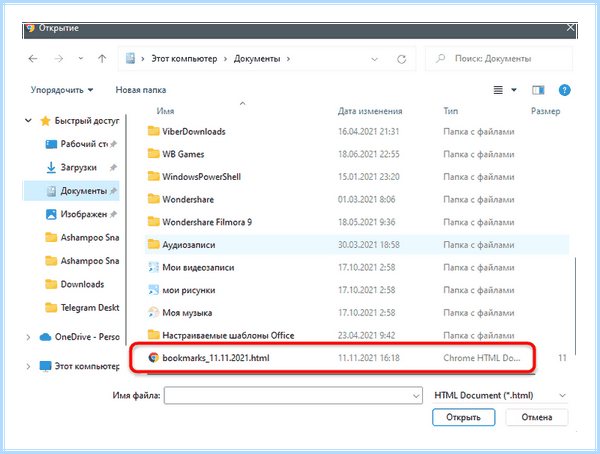600x454 pixels.
Task: Open 'Изображения' in the sidebar
Action: pos(84,214)
